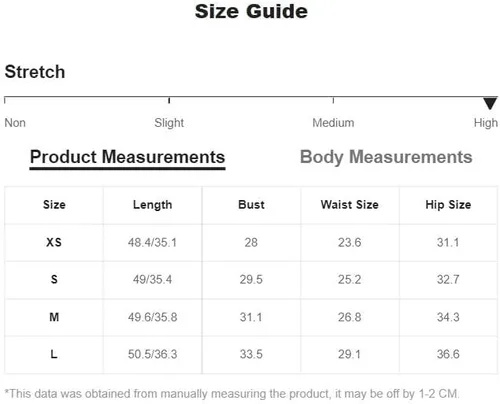500x404 pixels.
Task: Select the M size row label
Action: [x=54, y=317]
